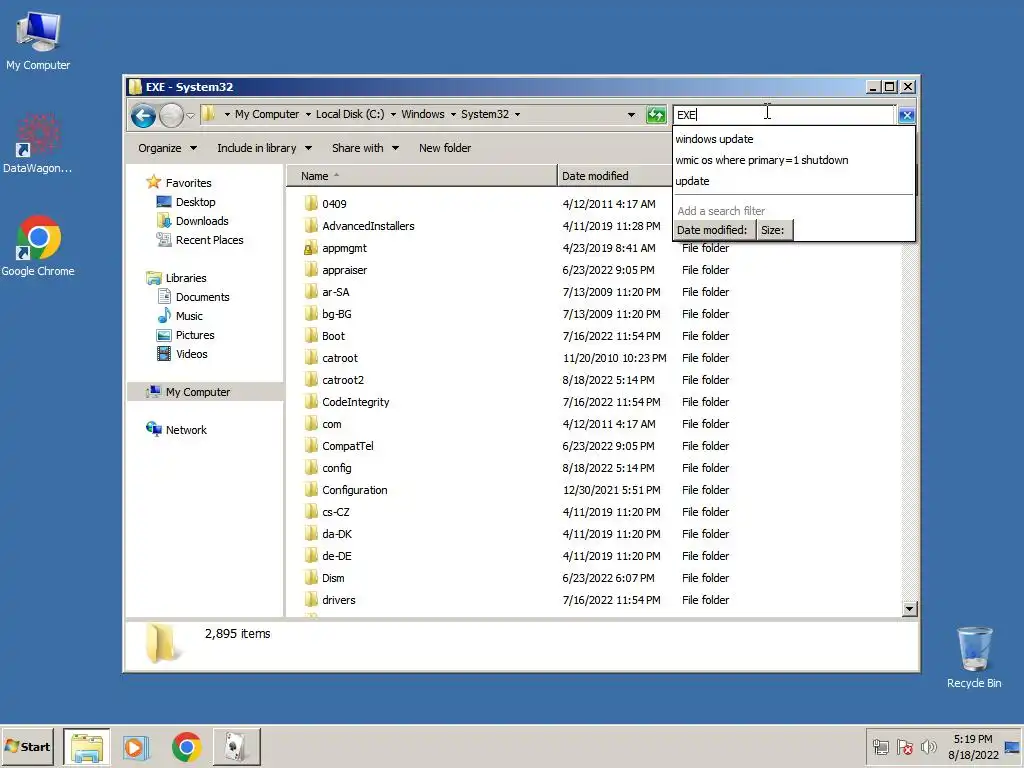Select the CodeIntegrity folder
Image resolution: width=1024 pixels, height=768 pixels.
click(x=355, y=402)
